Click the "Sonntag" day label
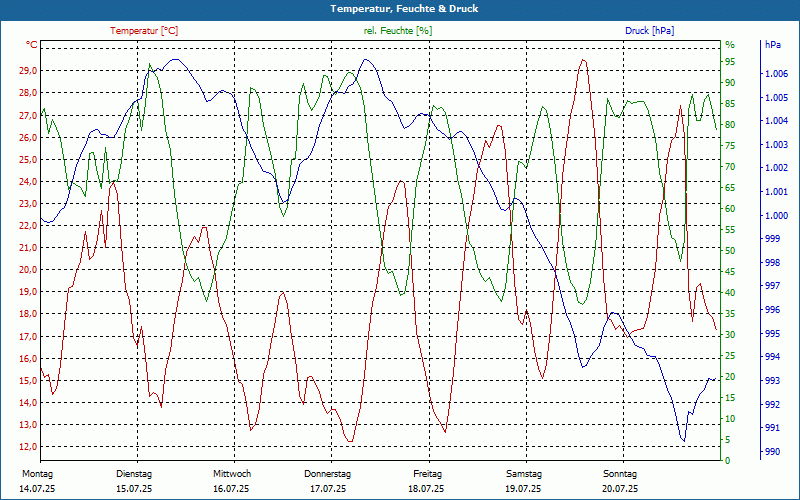The height and width of the screenshot is (500, 800). coord(620,474)
